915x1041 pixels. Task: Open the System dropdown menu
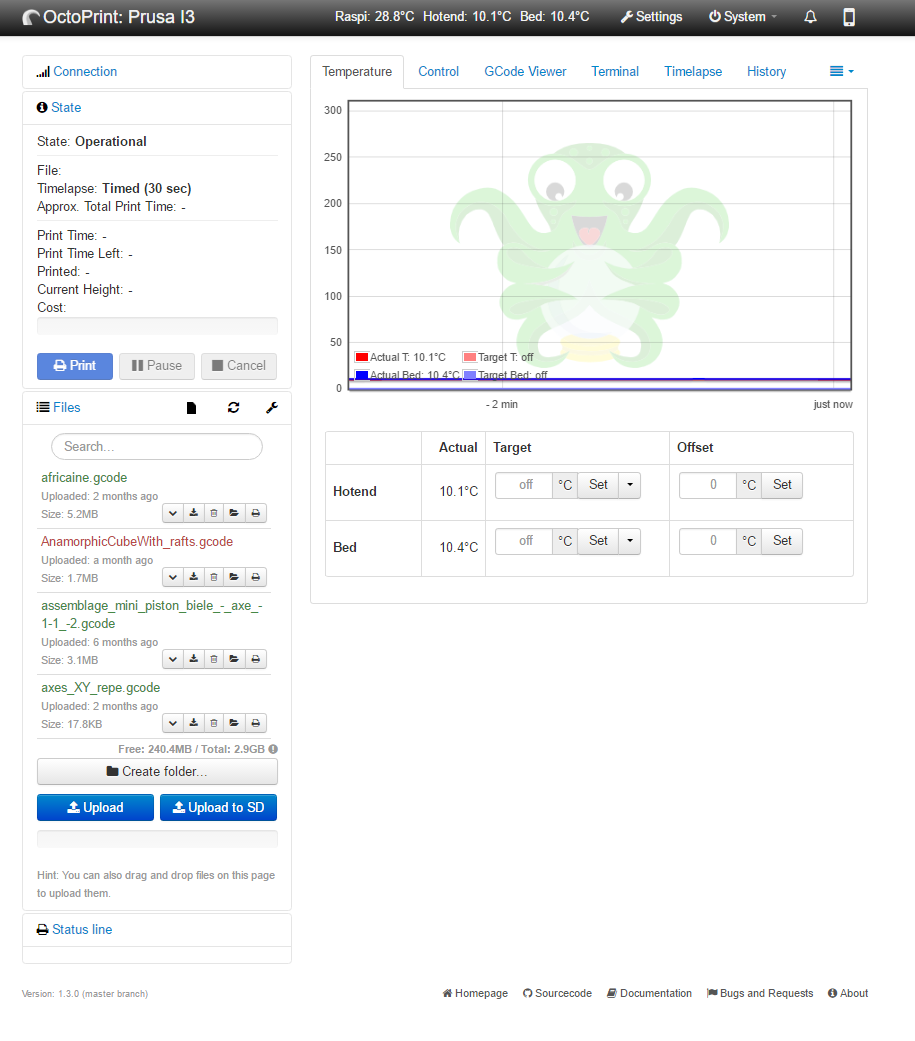[742, 17]
